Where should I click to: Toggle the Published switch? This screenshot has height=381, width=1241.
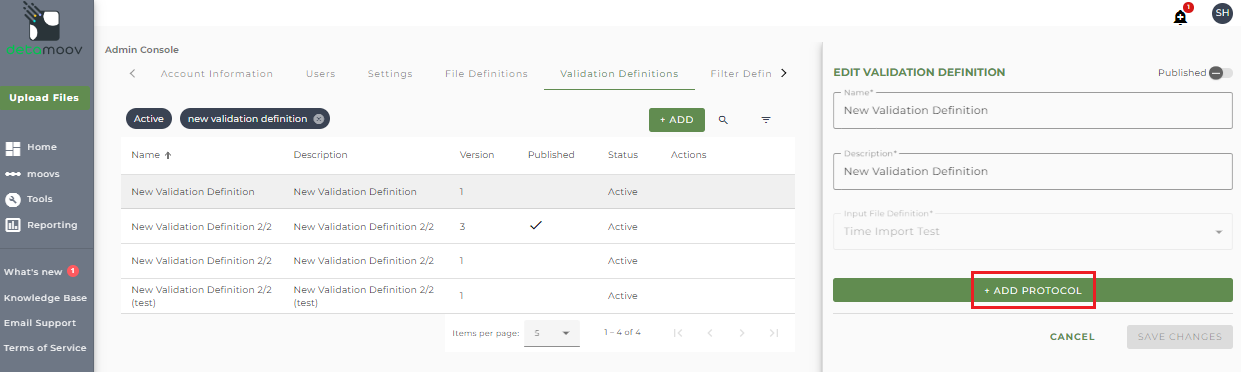click(x=1220, y=73)
